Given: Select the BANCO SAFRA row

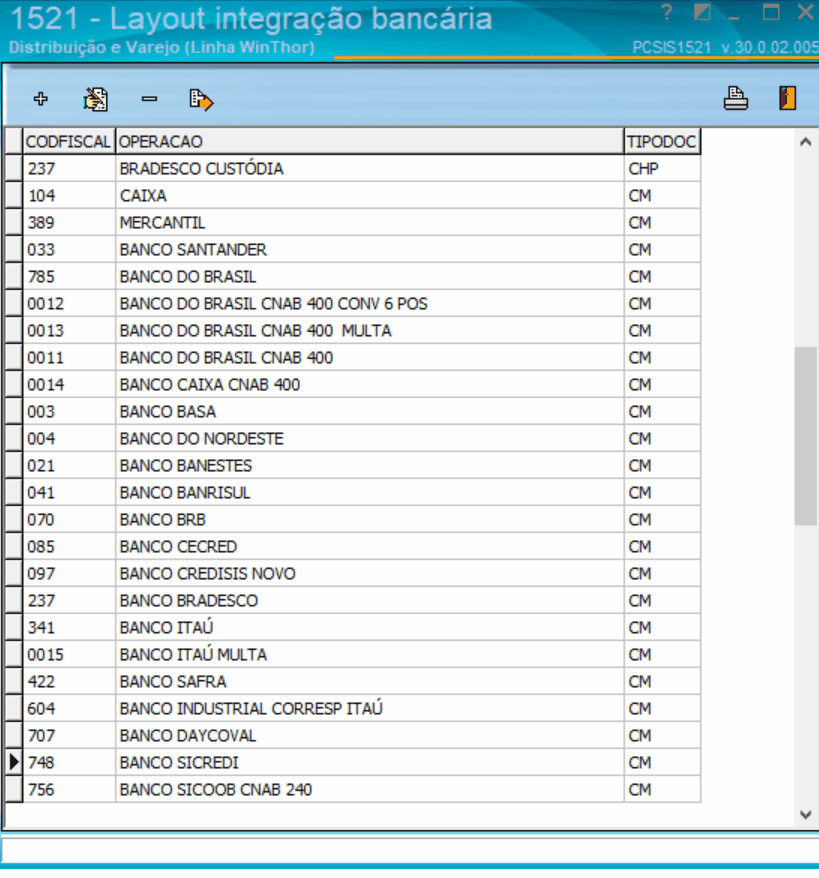Looking at the screenshot, I should [x=353, y=681].
